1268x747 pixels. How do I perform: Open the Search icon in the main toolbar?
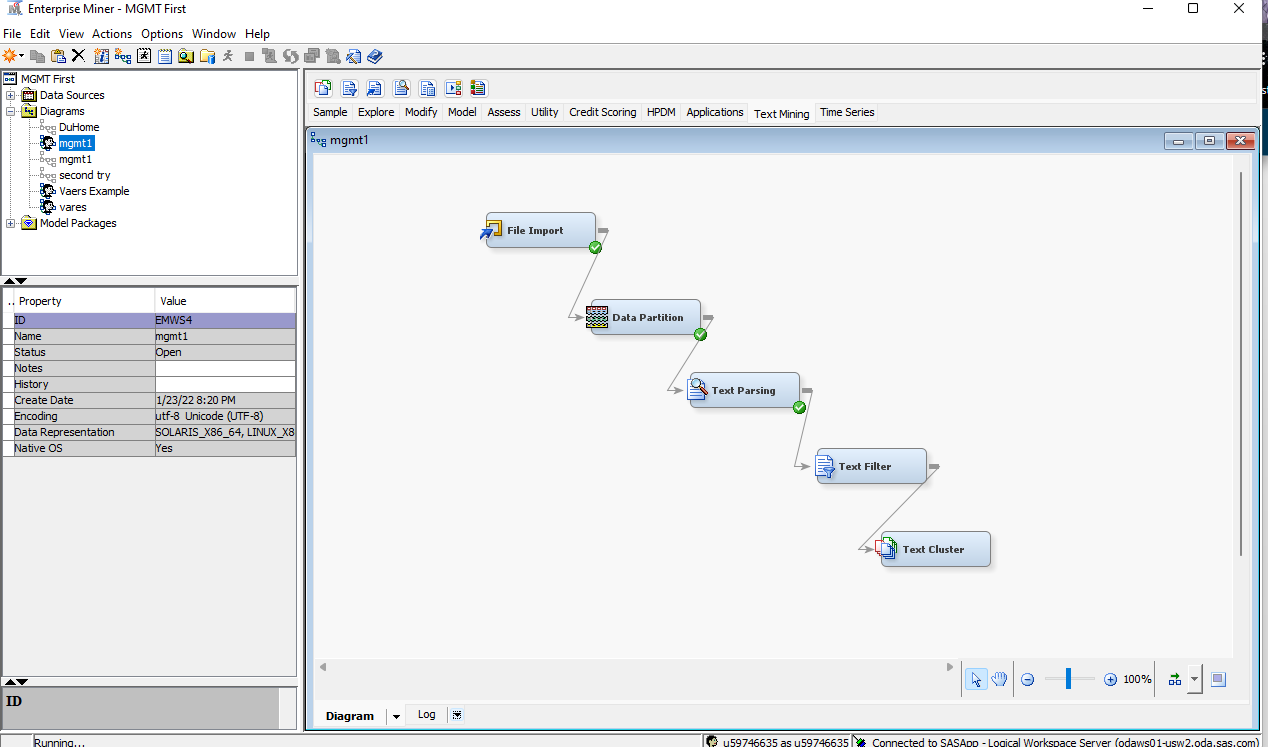pos(185,56)
